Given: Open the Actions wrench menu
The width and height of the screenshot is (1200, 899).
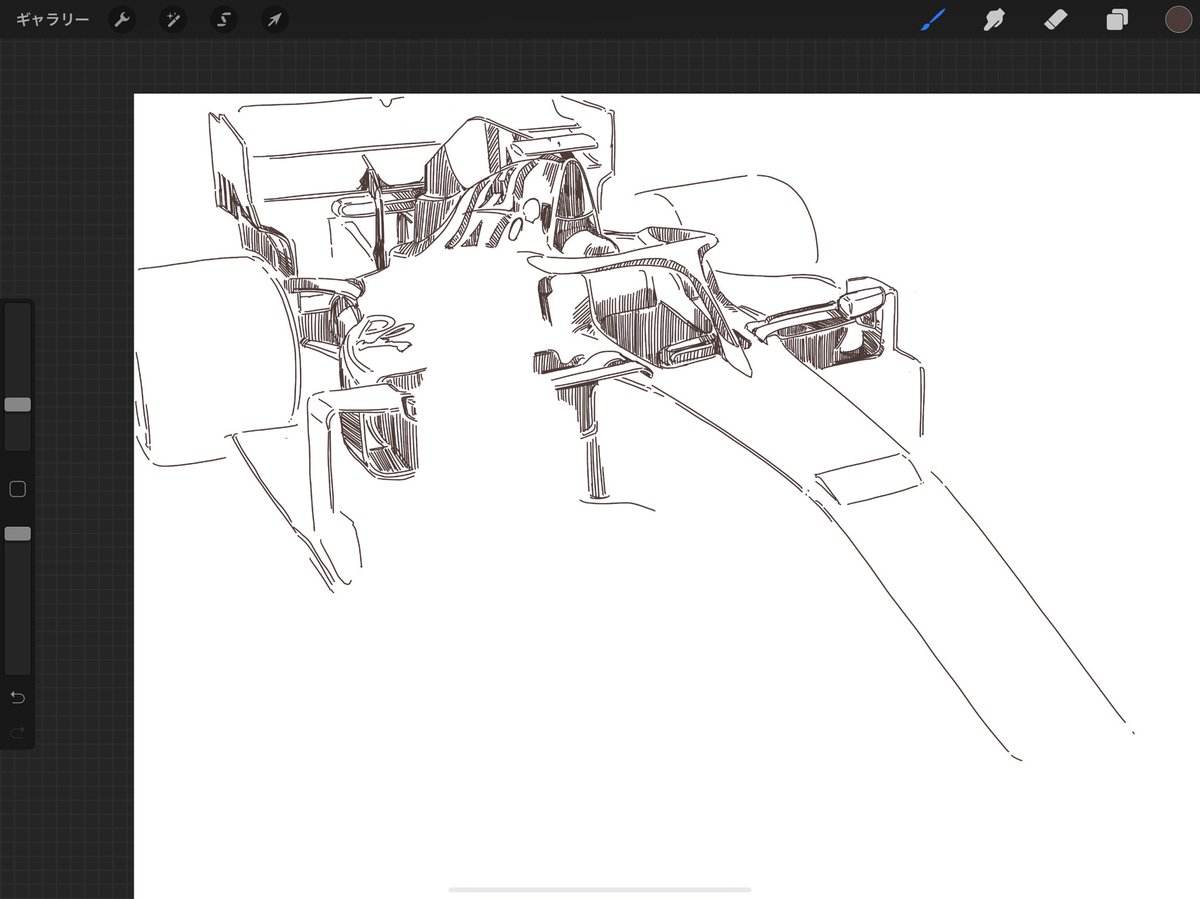Looking at the screenshot, I should point(122,20).
